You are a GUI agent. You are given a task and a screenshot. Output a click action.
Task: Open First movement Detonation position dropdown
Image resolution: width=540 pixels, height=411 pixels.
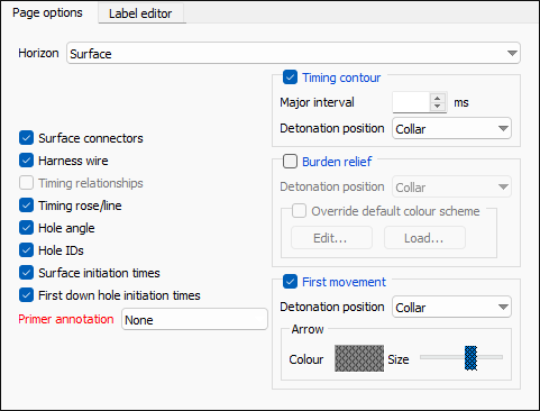click(451, 307)
